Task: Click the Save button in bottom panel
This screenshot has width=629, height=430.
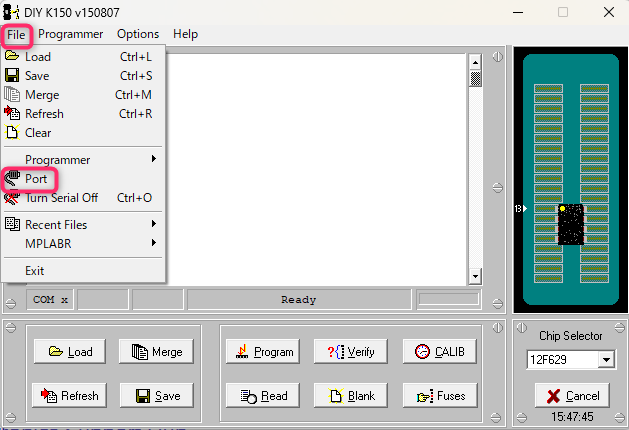Action: 156,396
